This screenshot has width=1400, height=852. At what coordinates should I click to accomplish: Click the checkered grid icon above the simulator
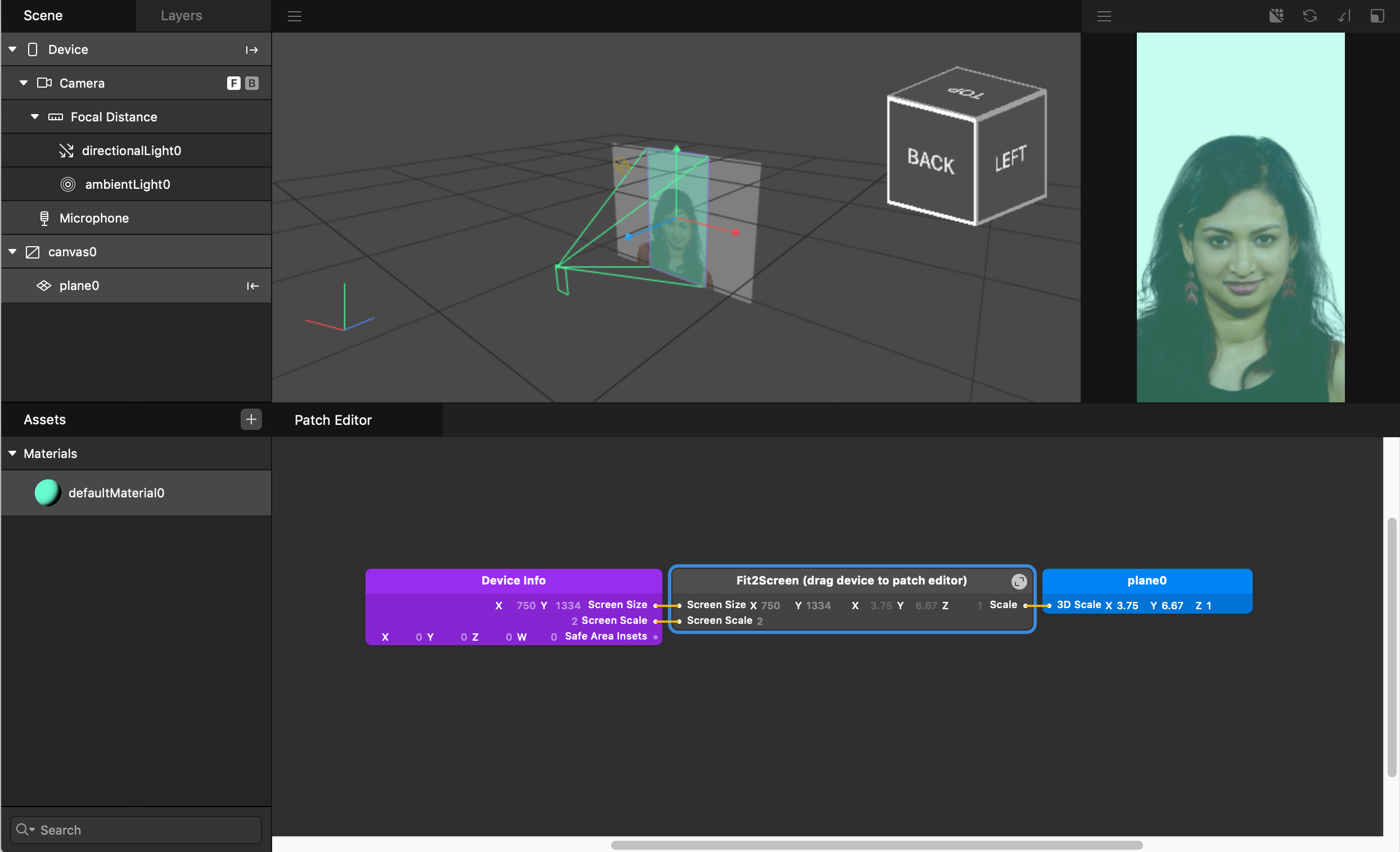[1276, 16]
